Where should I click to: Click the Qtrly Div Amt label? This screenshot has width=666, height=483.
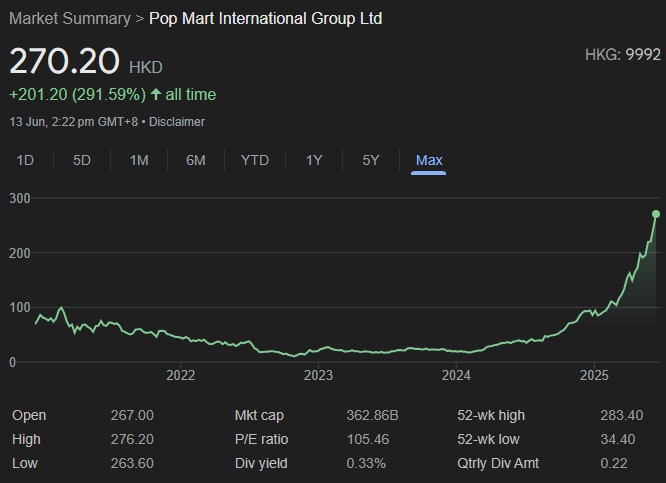[498, 463]
